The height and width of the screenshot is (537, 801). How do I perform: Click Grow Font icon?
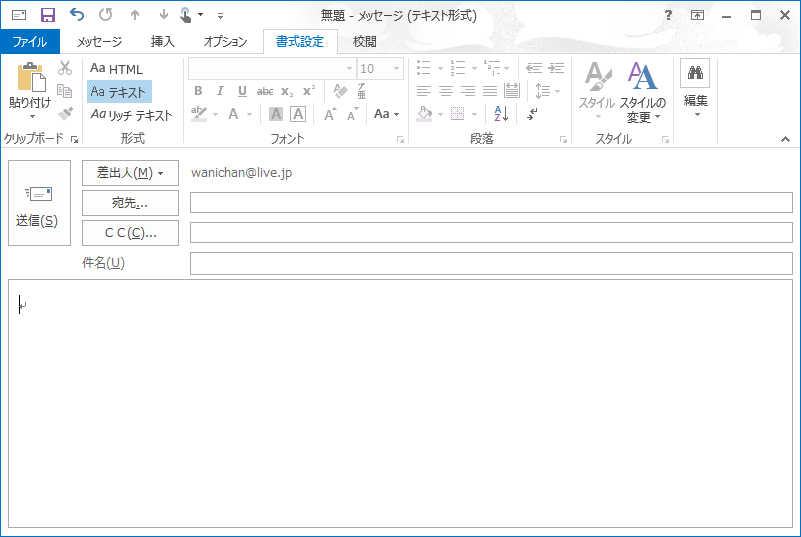point(330,113)
